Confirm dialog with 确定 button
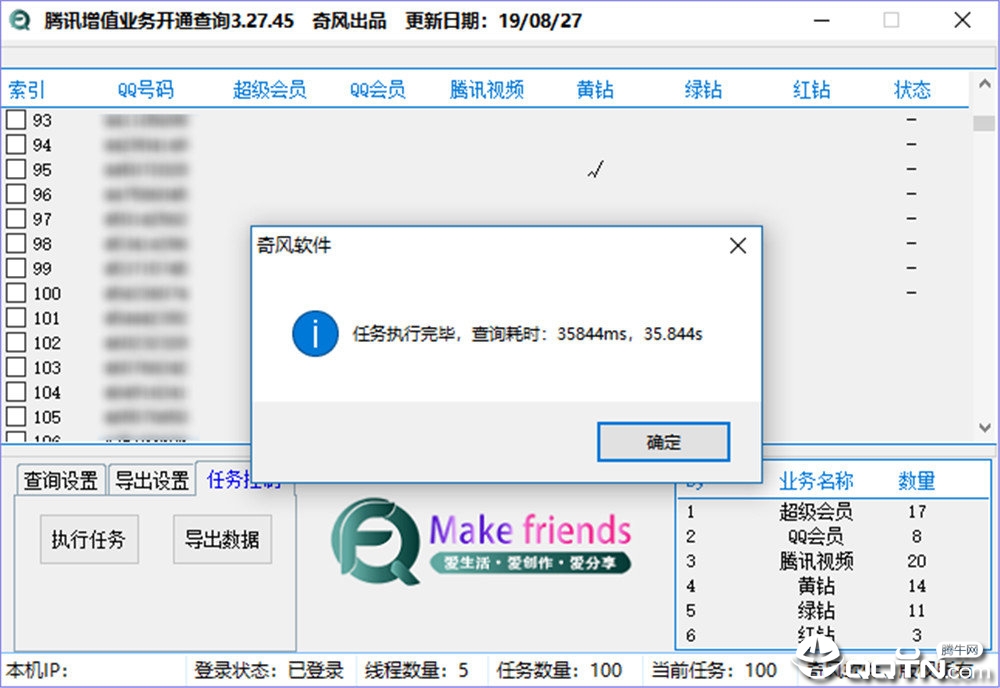Image resolution: width=1000 pixels, height=688 pixels. click(663, 442)
